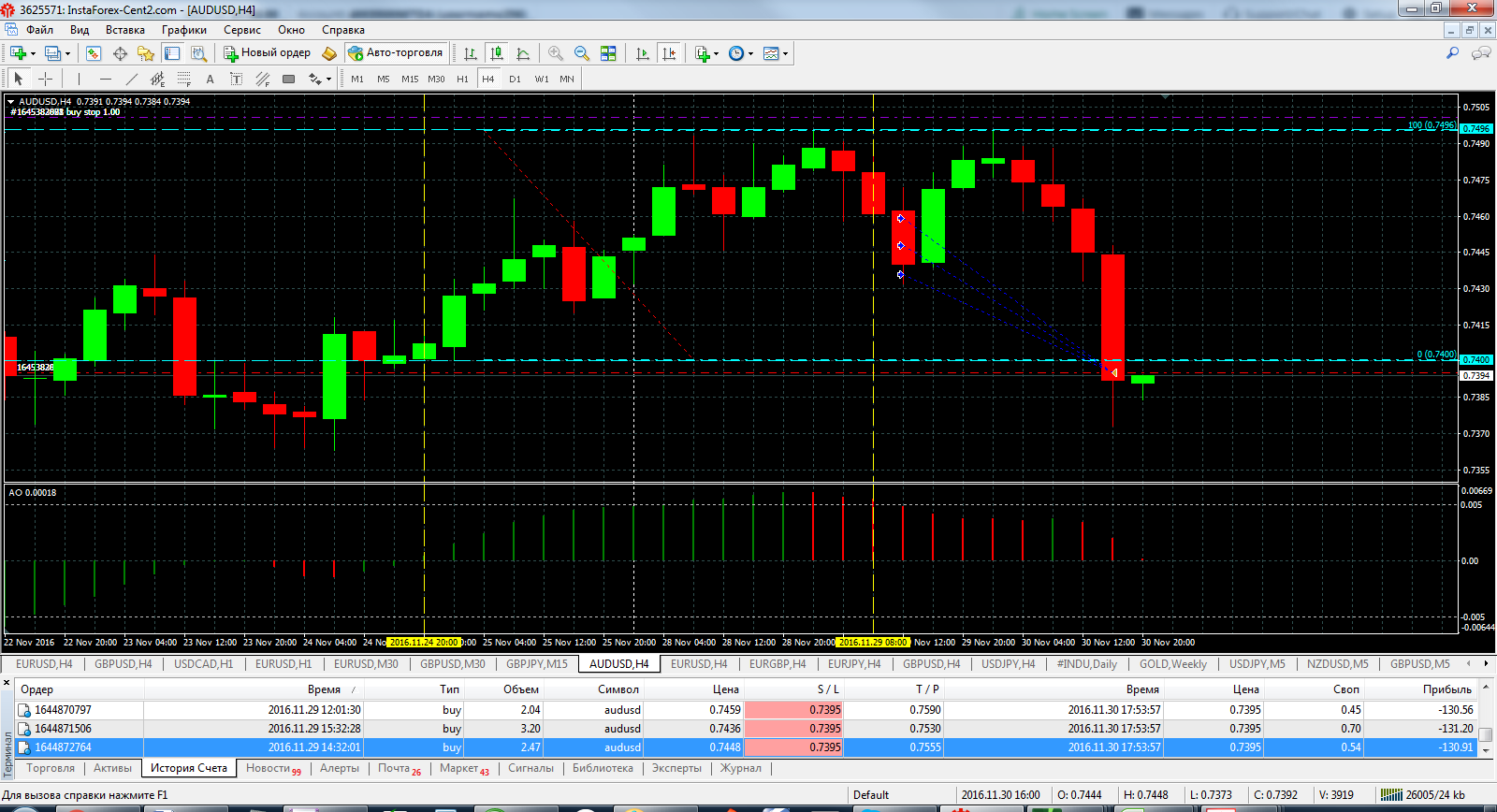
Task: Select the rectangle shape tool
Action: [x=288, y=80]
